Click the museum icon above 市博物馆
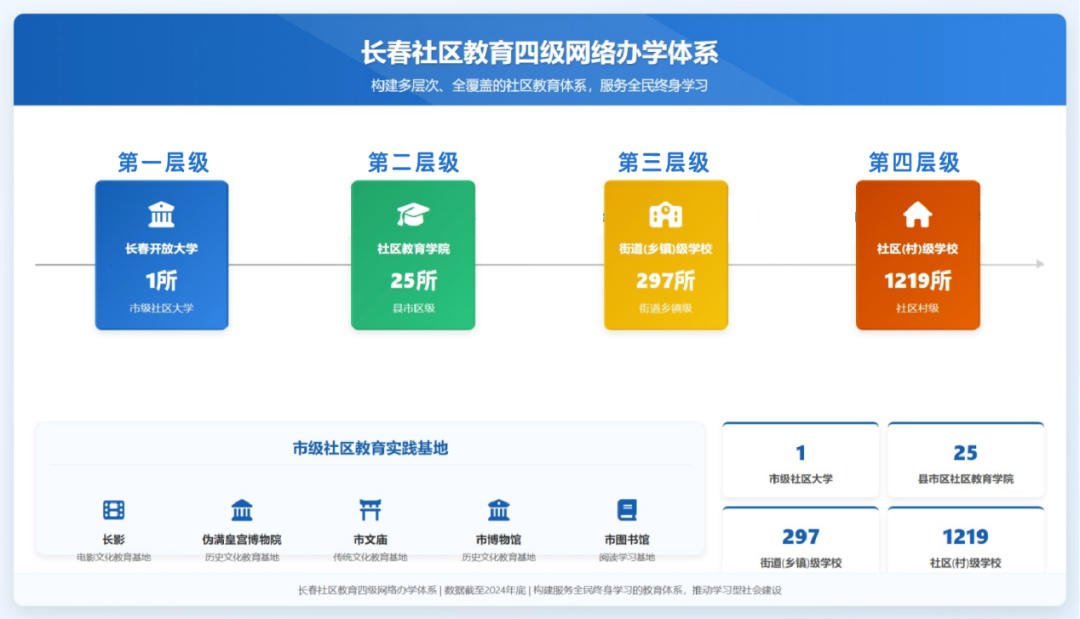 [x=498, y=510]
